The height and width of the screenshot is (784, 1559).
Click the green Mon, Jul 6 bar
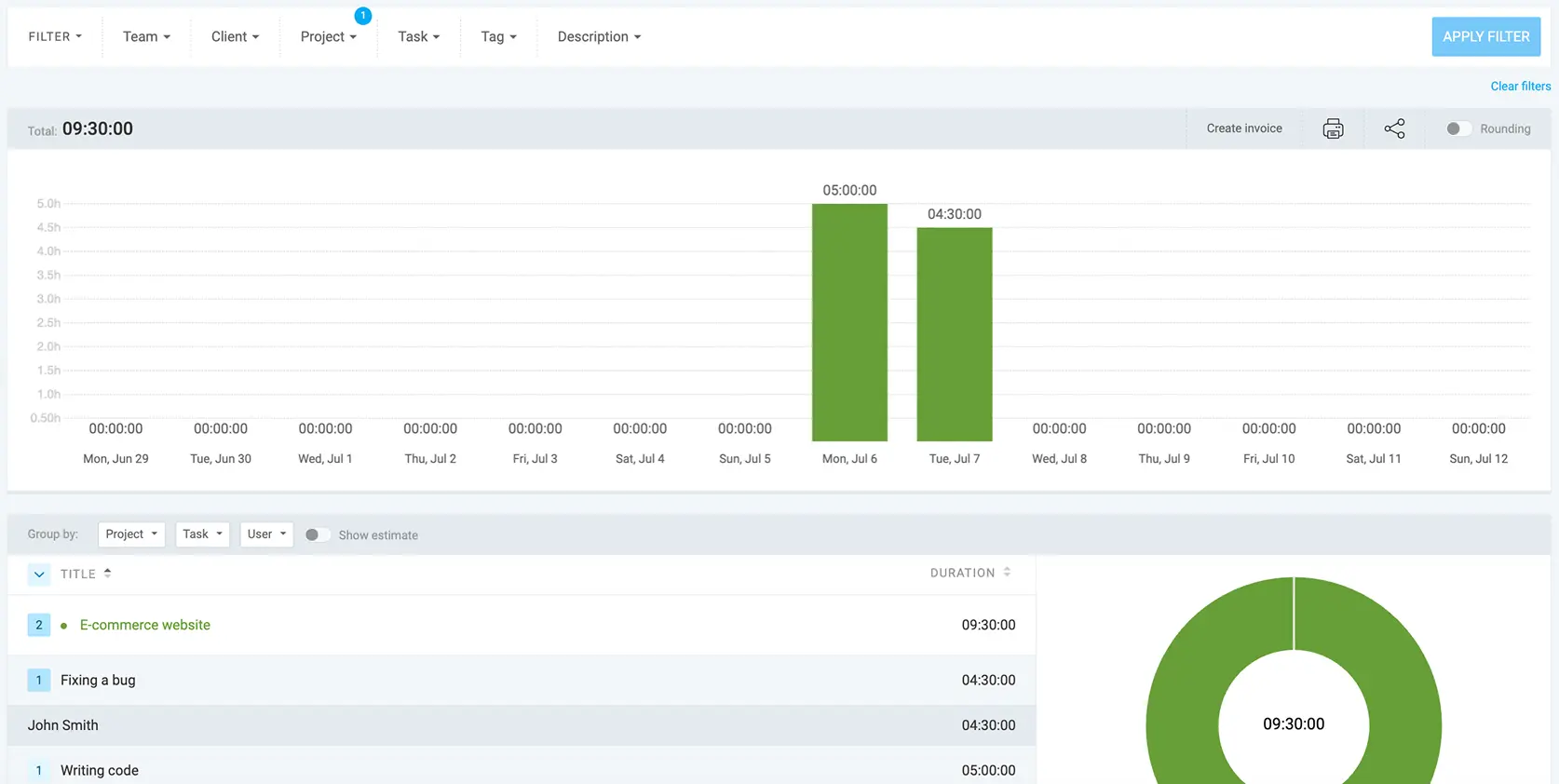(849, 322)
